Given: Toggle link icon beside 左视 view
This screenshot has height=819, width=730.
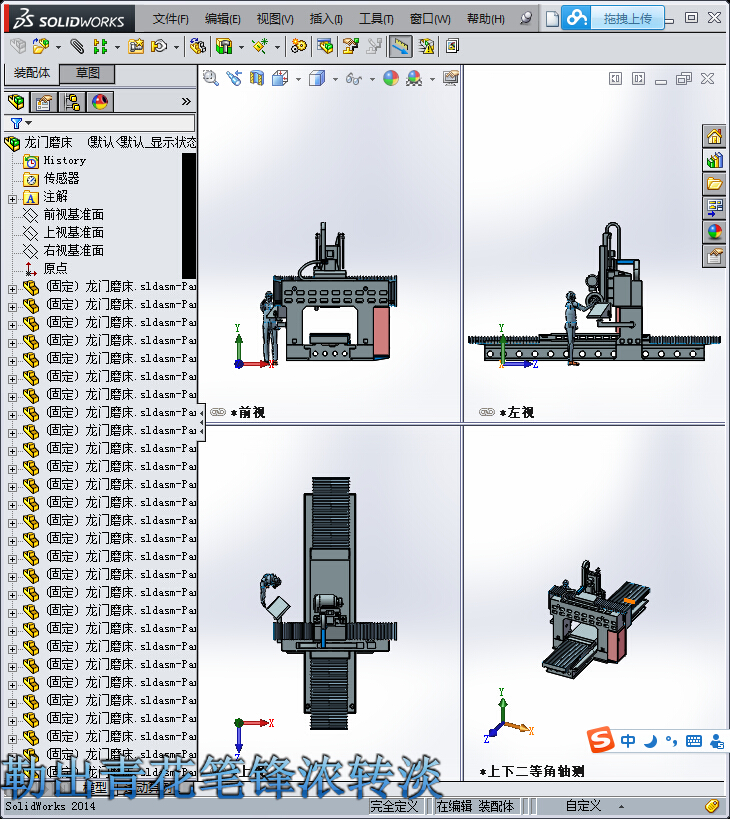Looking at the screenshot, I should click(x=487, y=412).
